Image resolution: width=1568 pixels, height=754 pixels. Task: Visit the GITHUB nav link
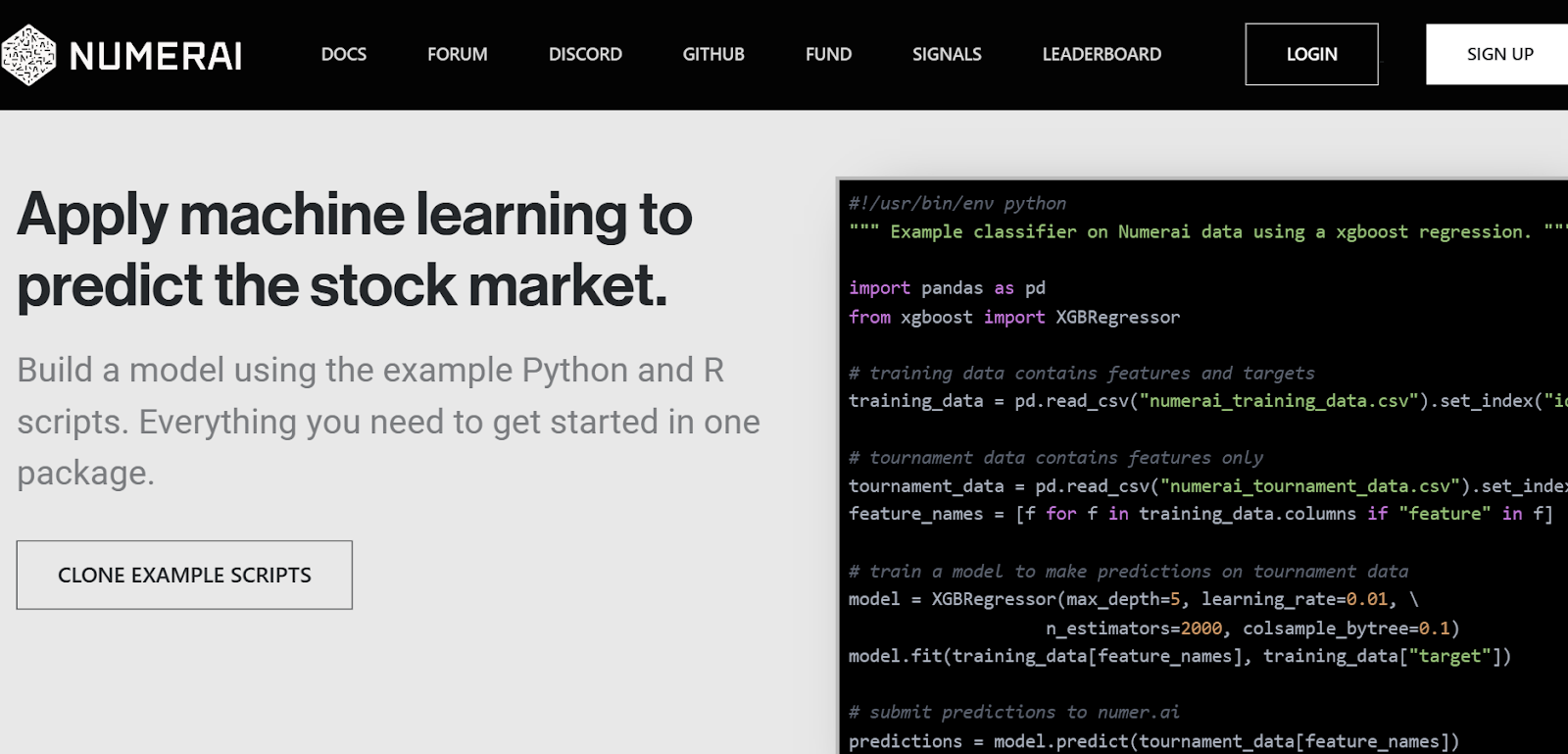(x=713, y=55)
